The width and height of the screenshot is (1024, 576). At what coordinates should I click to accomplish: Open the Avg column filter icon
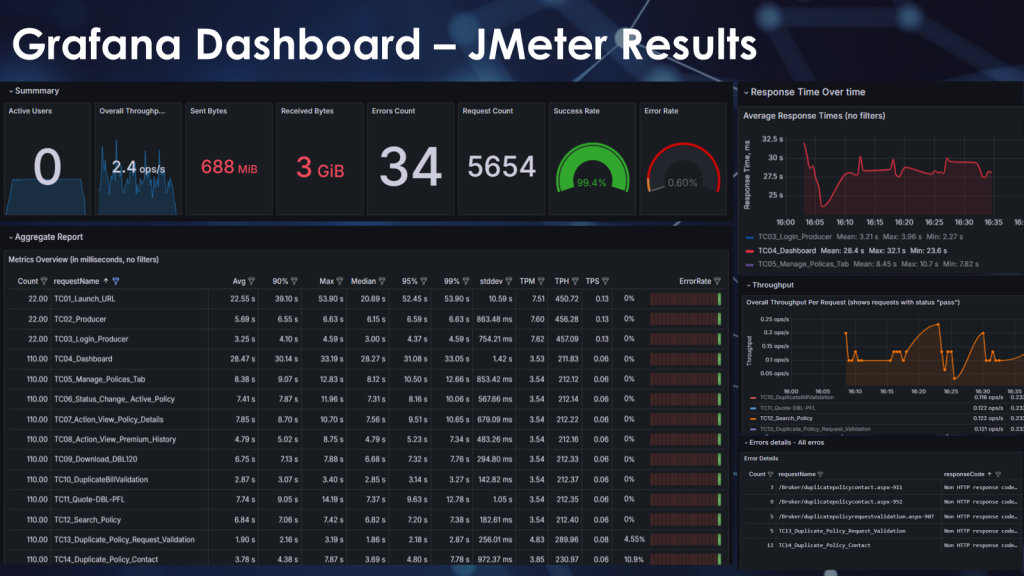251,281
